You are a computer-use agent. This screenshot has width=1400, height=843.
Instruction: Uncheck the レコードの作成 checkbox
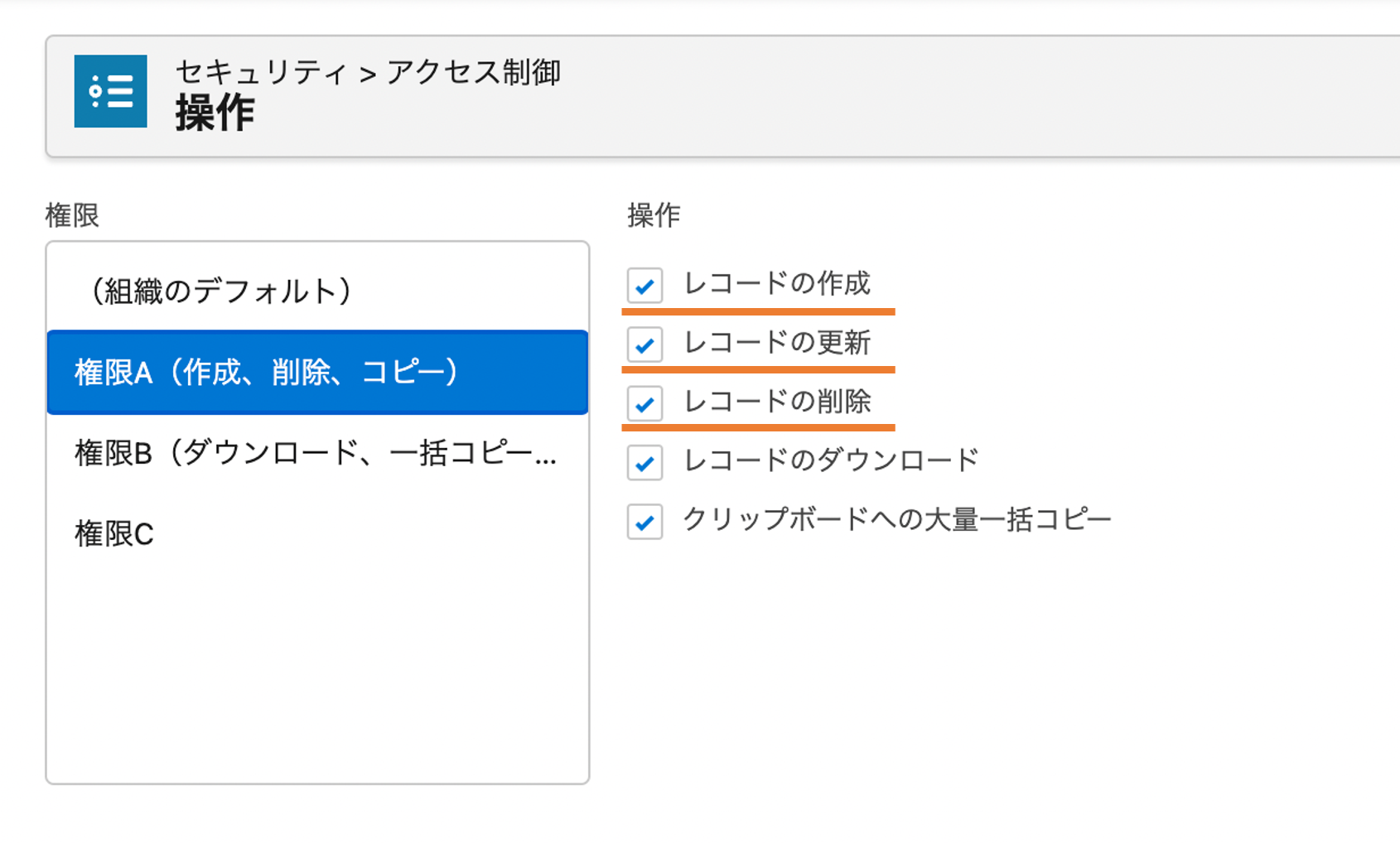tap(644, 286)
